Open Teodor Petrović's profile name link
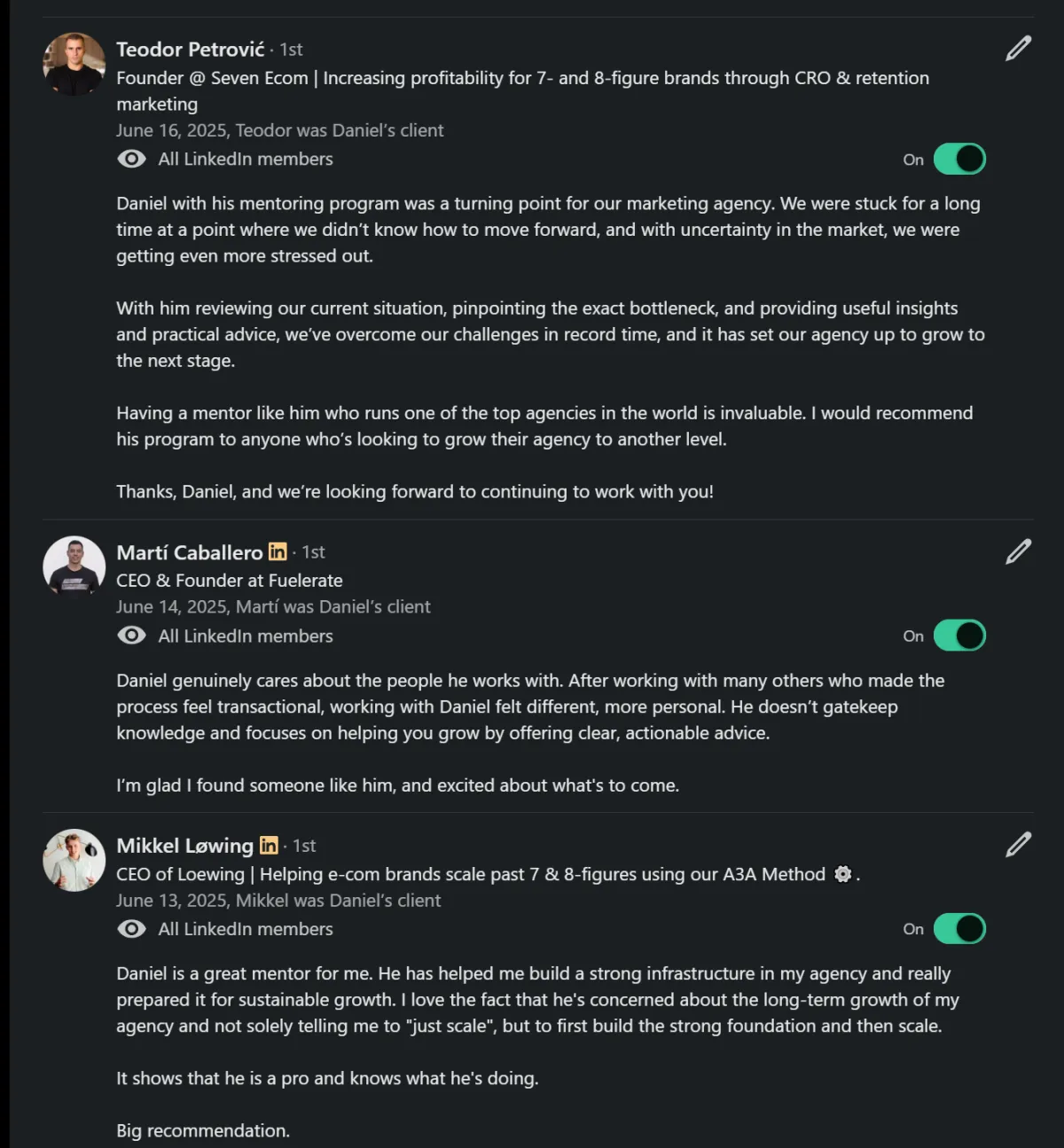This screenshot has width=1064, height=1148. [190, 50]
